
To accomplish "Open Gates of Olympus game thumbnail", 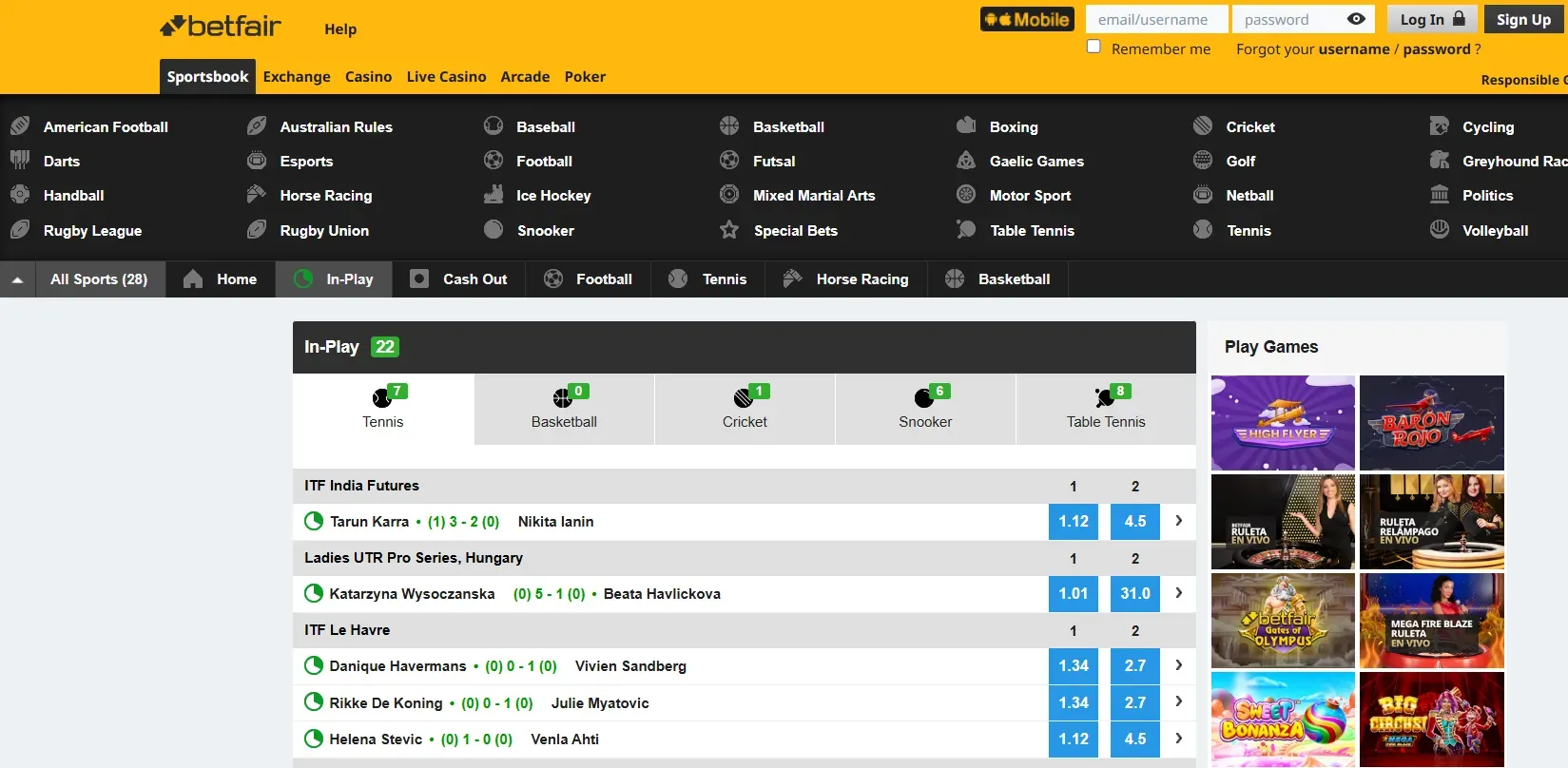I will click(1283, 621).
